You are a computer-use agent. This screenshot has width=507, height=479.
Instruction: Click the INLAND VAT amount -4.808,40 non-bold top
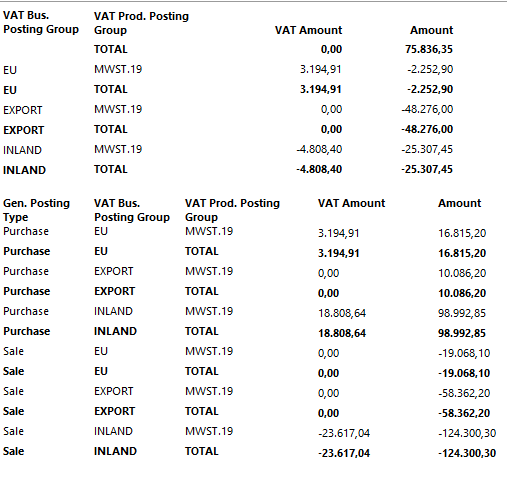(x=319, y=149)
